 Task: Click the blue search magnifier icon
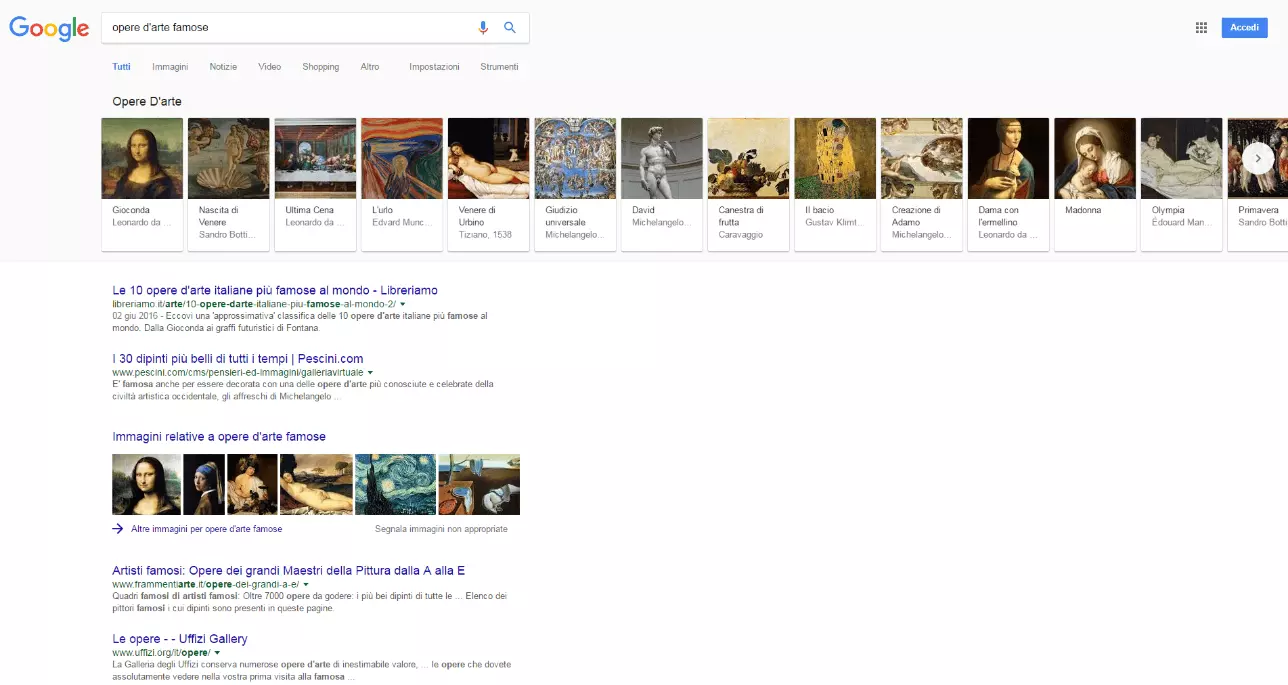coord(510,28)
